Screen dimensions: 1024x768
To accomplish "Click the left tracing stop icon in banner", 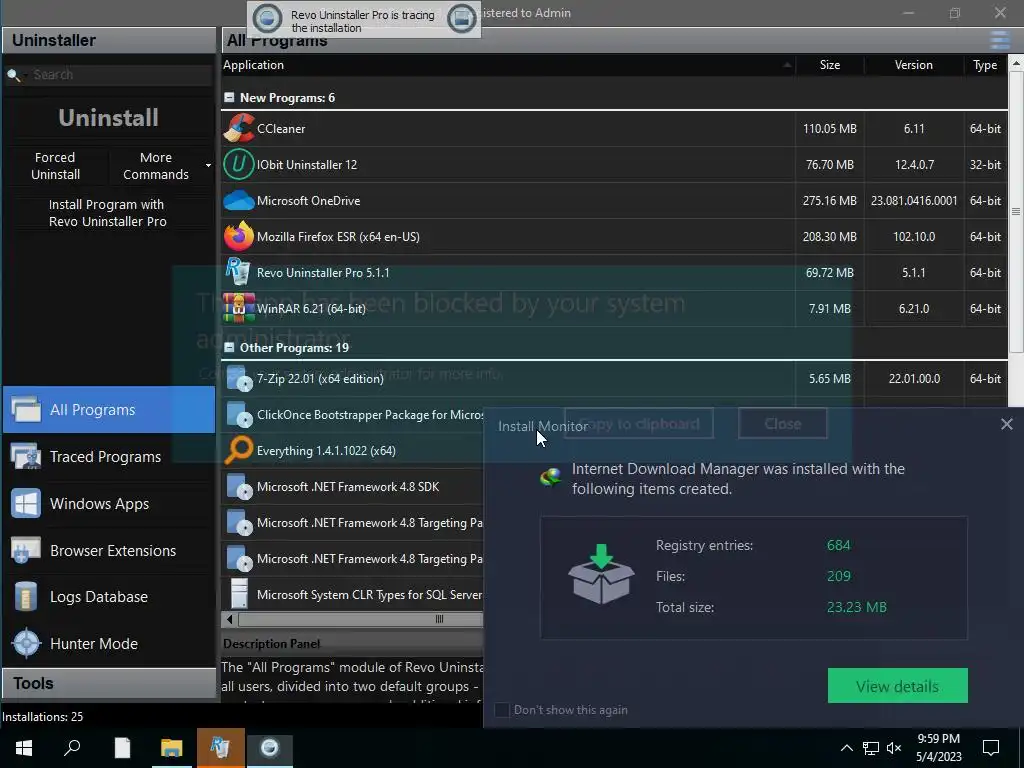I will pyautogui.click(x=267, y=19).
